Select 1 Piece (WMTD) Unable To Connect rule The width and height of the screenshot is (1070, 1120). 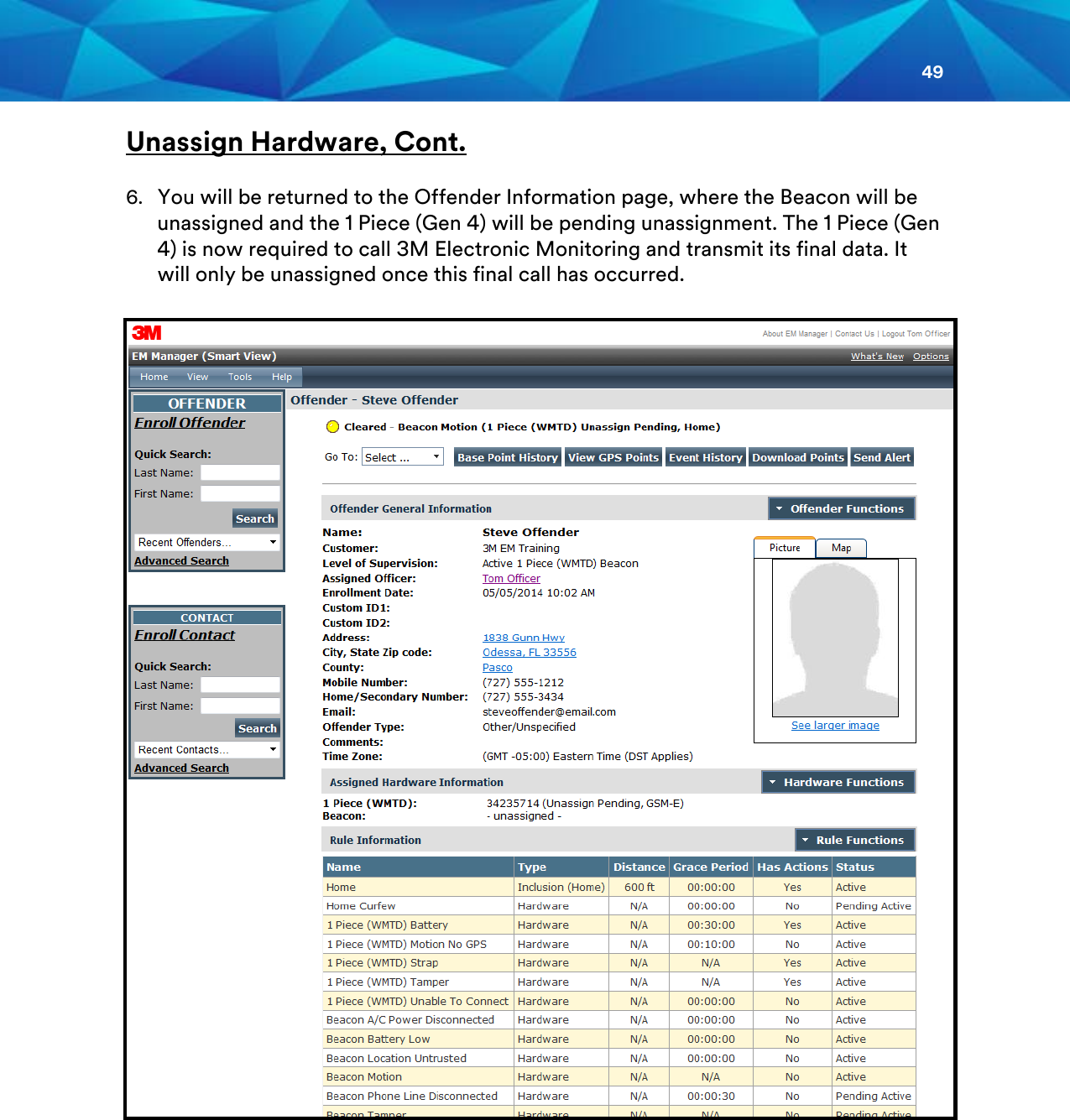click(x=619, y=1002)
